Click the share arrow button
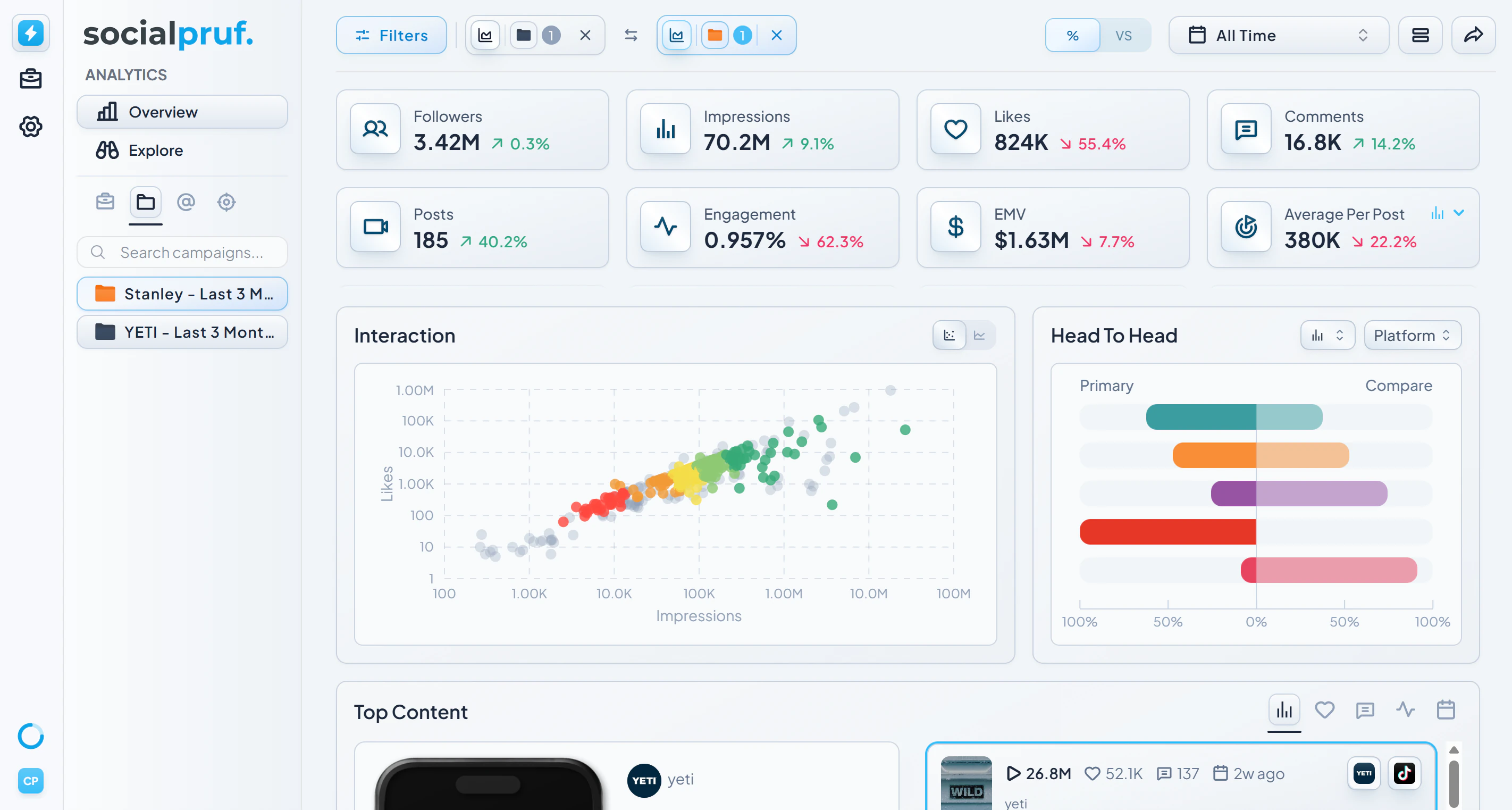Image resolution: width=1512 pixels, height=810 pixels. point(1474,35)
